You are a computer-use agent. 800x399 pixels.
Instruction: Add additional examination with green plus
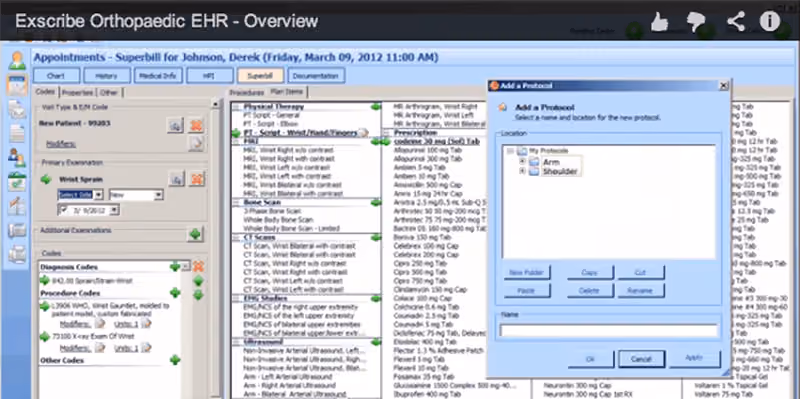click(194, 234)
